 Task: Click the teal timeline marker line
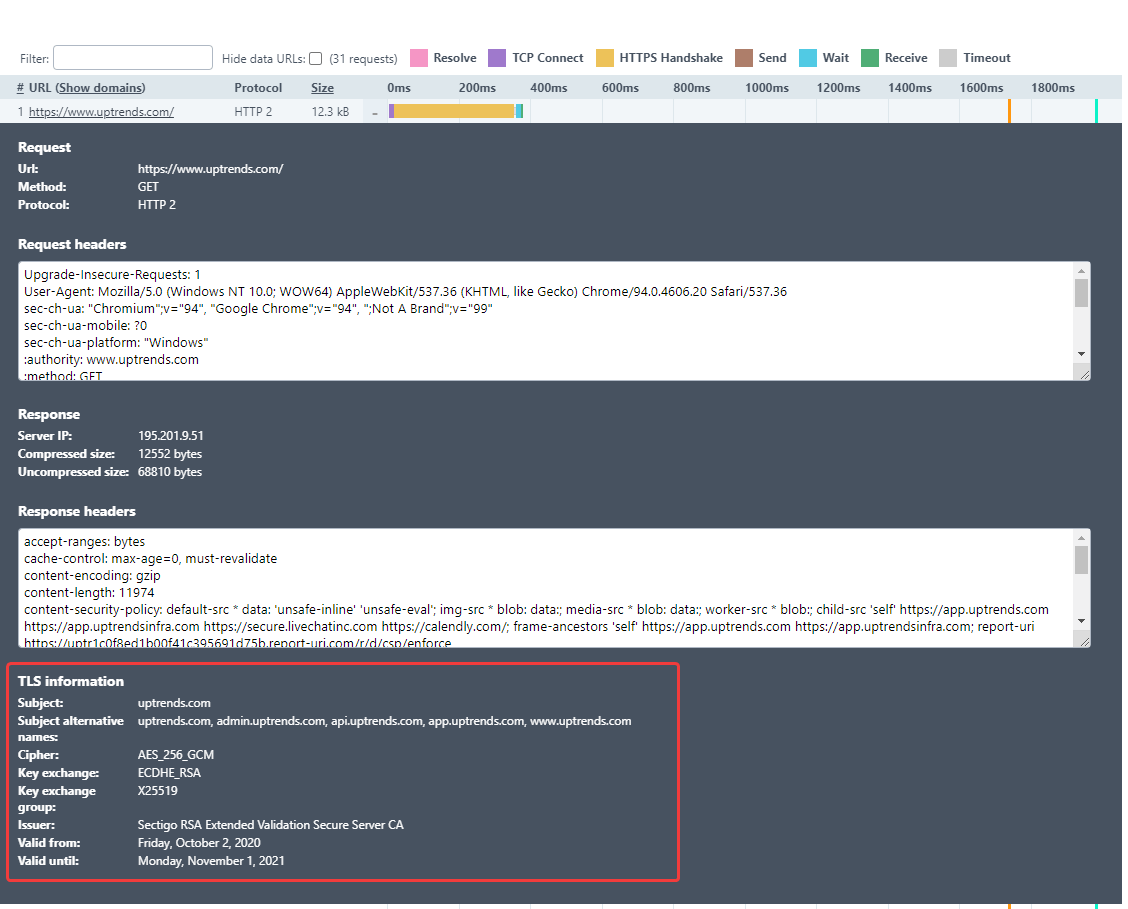pyautogui.click(x=1096, y=111)
